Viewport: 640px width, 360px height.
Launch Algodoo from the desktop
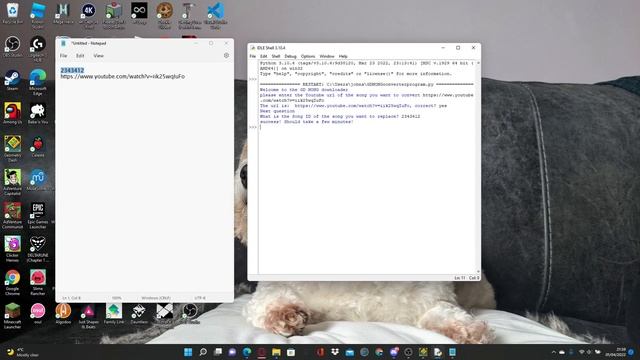[x=63, y=313]
